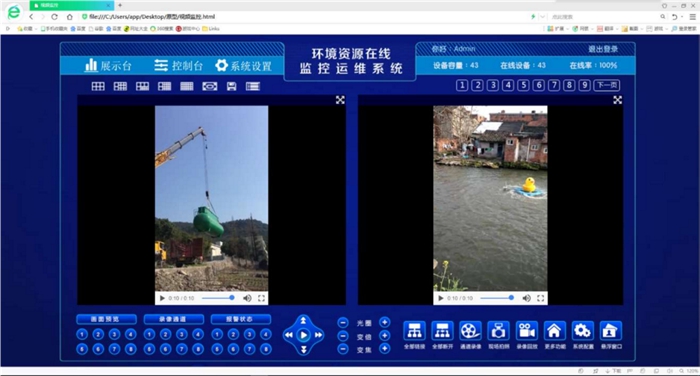Switch to the 控制台 tab
Image resolution: width=700 pixels, height=376 pixels.
tap(179, 66)
